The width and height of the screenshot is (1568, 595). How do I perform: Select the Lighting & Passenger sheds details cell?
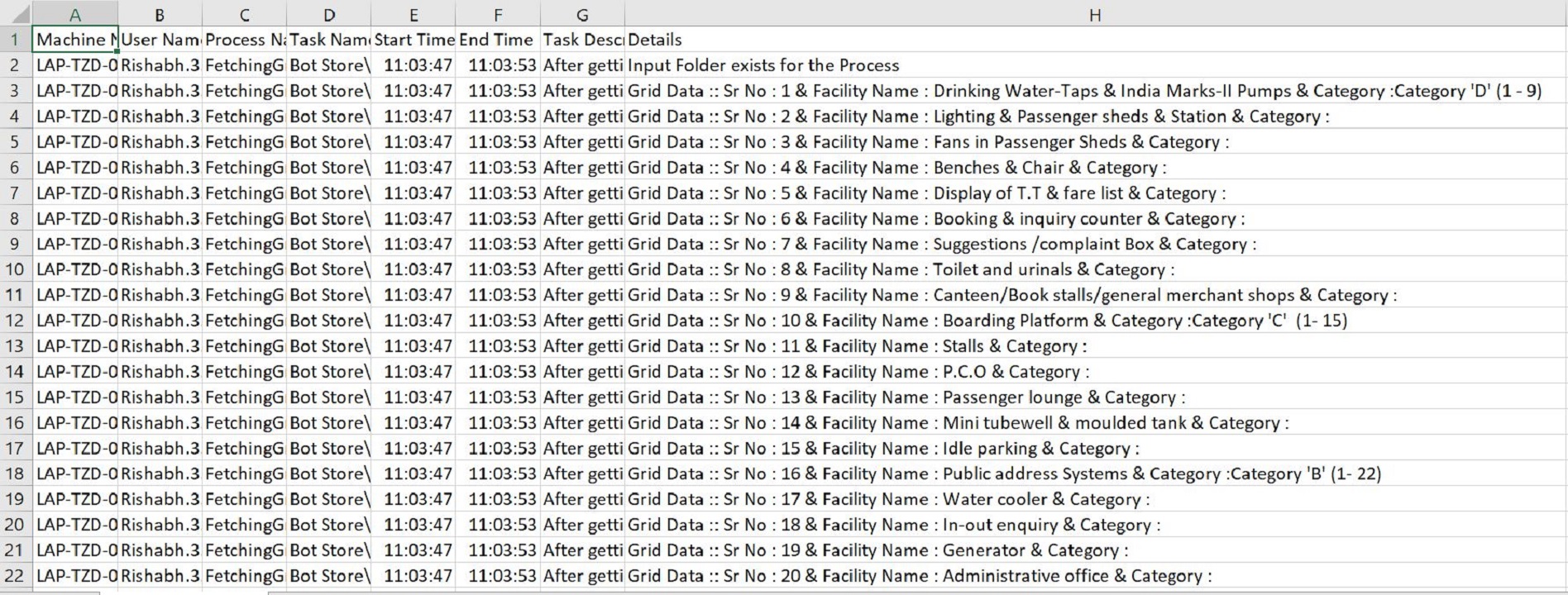[1095, 117]
